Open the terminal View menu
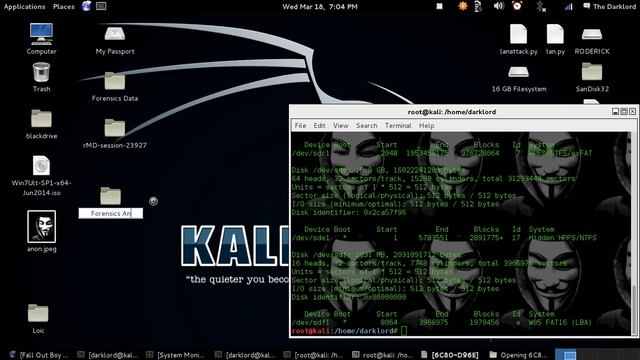Image resolution: width=640 pixels, height=360 pixels. pyautogui.click(x=340, y=126)
